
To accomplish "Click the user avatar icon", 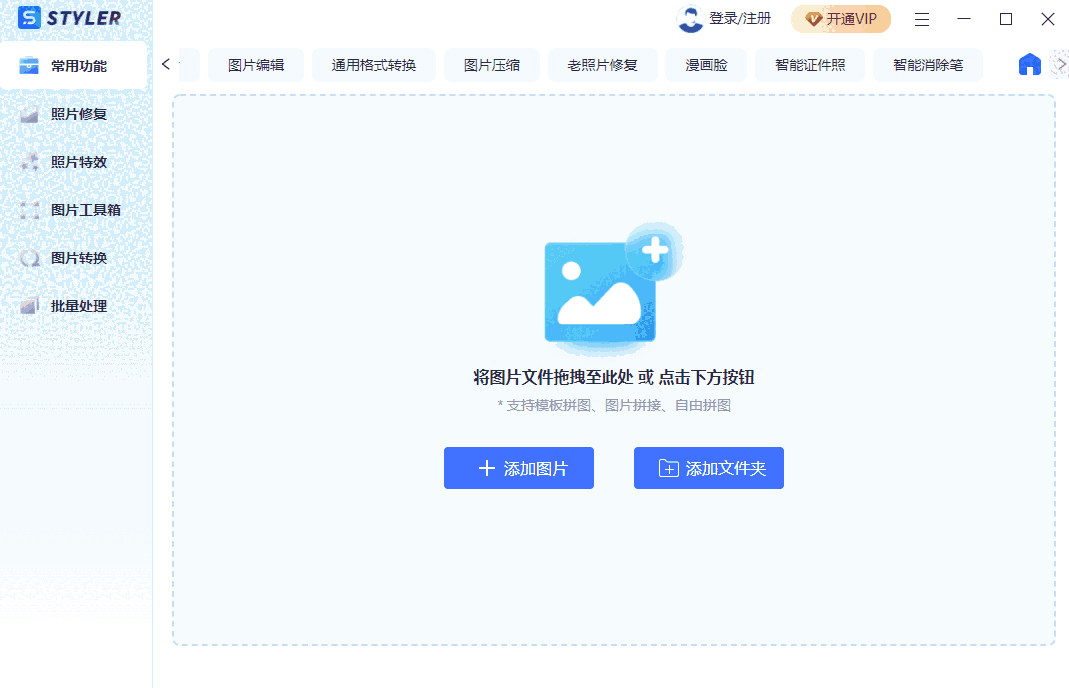I will tap(690, 19).
